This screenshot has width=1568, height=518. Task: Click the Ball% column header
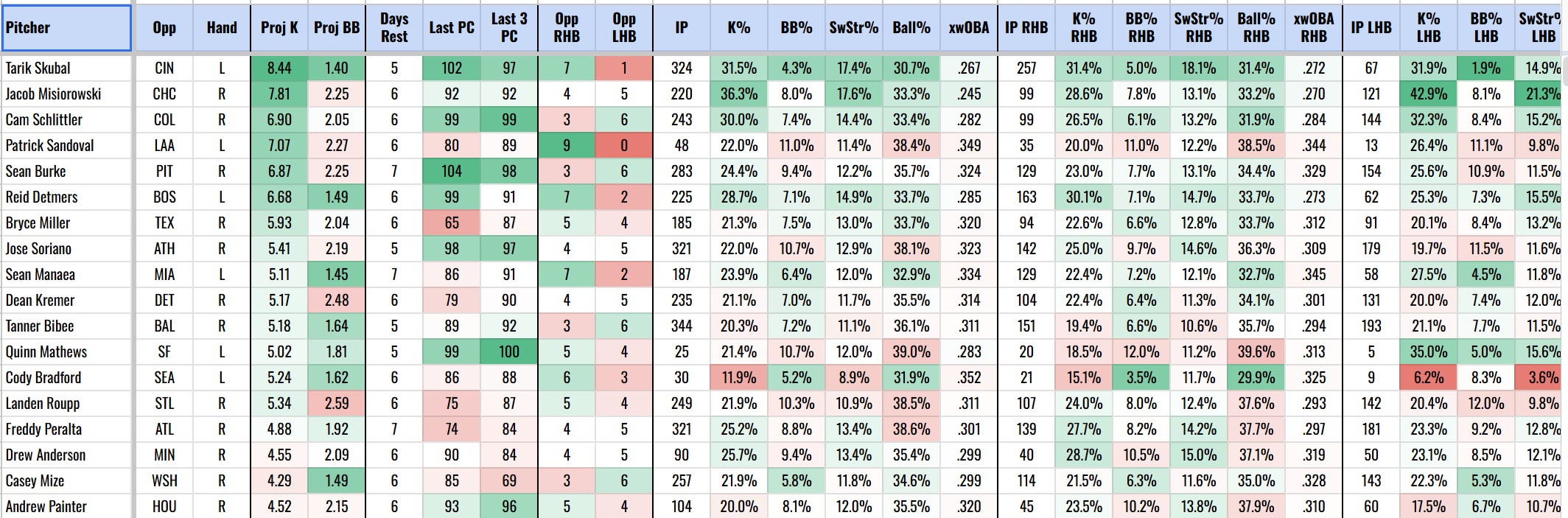(911, 28)
